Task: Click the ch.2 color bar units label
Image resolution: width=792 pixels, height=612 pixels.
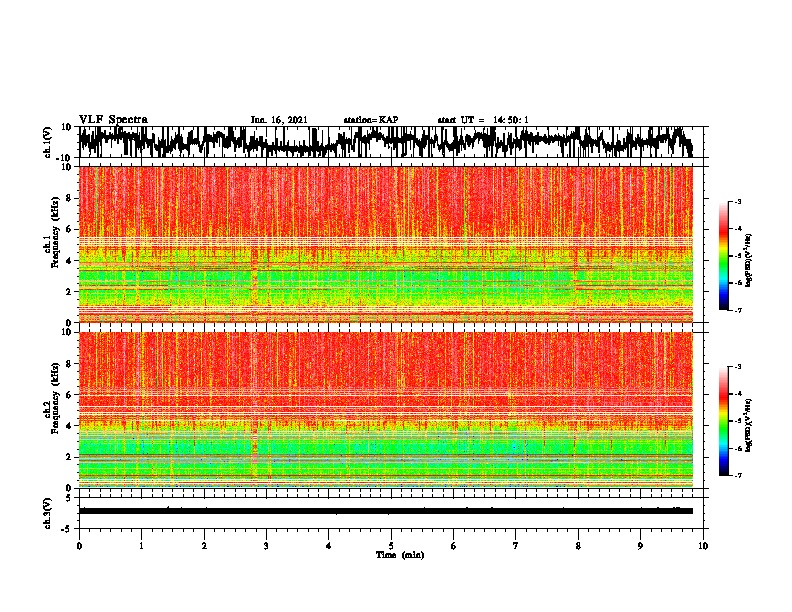Action: pyautogui.click(x=749, y=425)
